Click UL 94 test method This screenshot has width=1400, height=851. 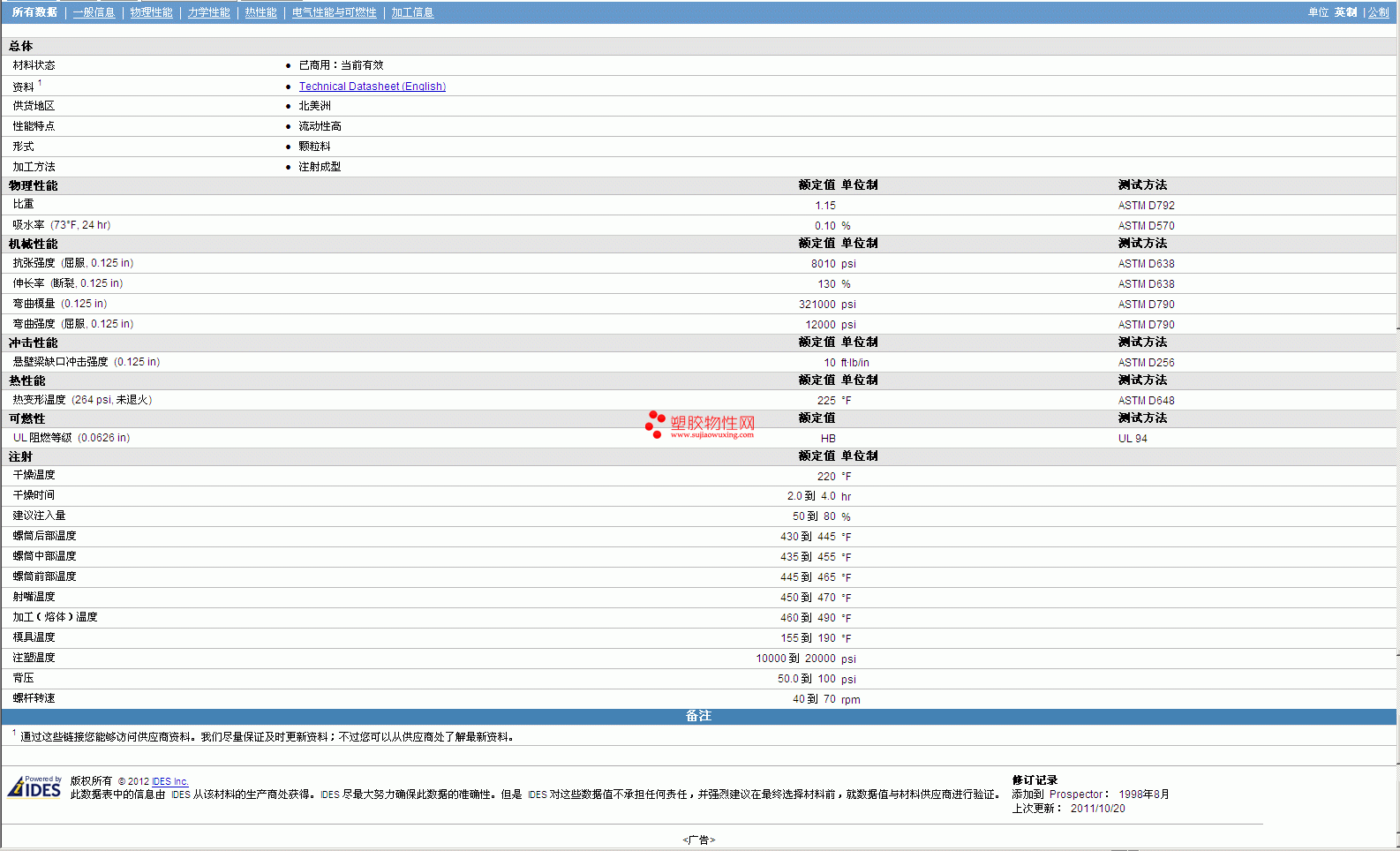1133,439
